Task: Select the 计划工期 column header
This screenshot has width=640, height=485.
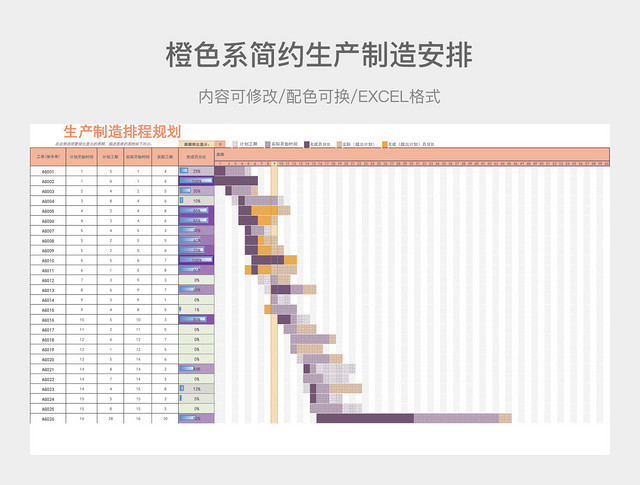Action: pos(110,157)
